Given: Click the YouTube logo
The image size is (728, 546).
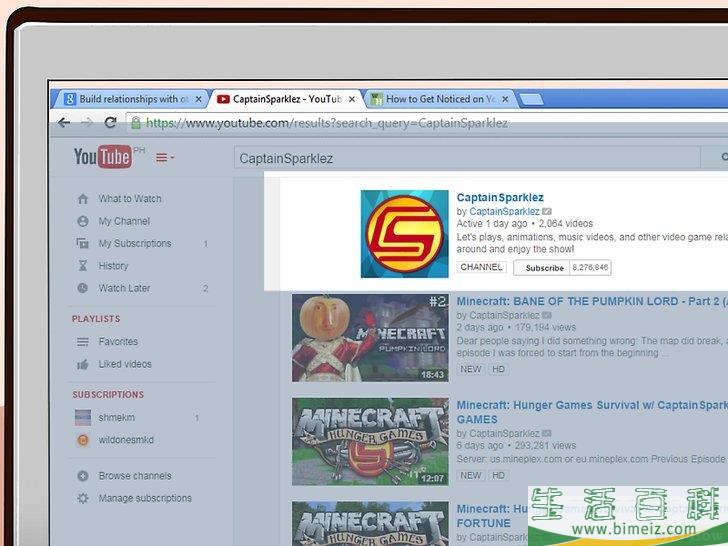Looking at the screenshot, I should click(x=103, y=157).
